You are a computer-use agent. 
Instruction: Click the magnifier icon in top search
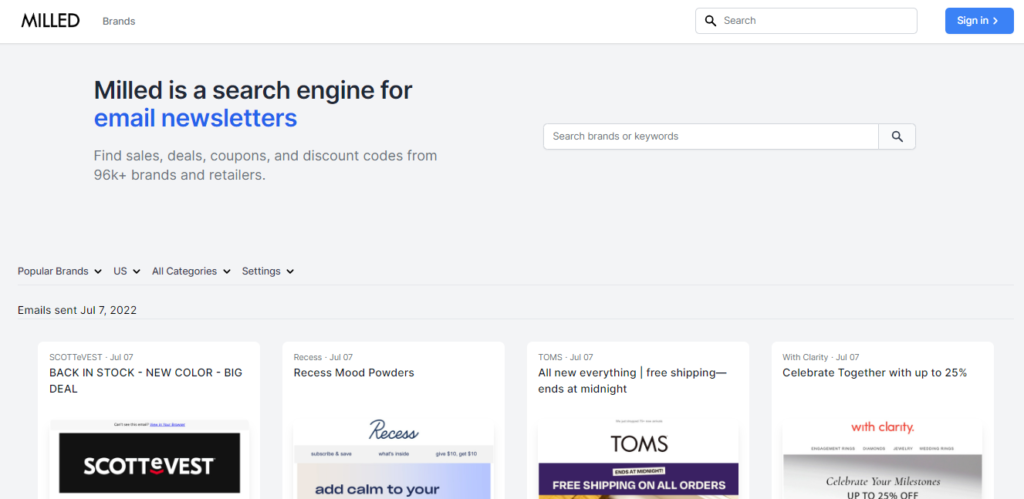click(711, 21)
